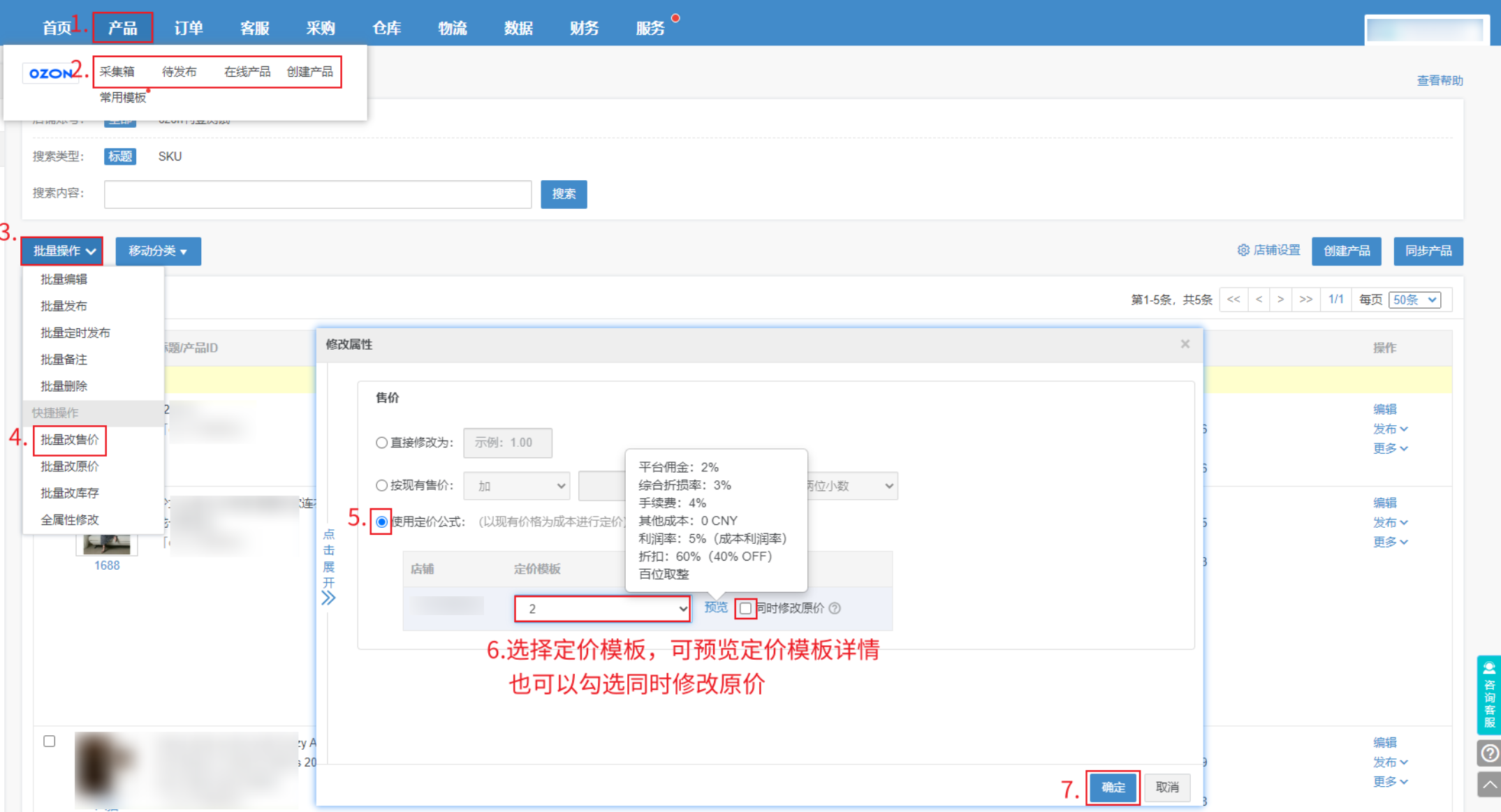Select the 直接修改为 radio option
Screen dimensions: 1501x812
tap(381, 443)
